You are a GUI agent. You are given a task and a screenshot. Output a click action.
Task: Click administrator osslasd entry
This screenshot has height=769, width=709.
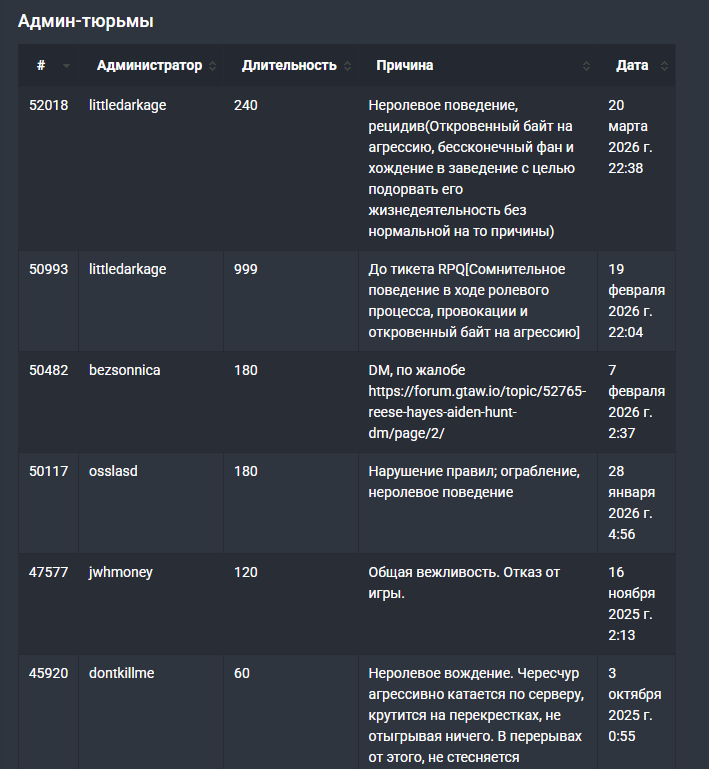(x=113, y=471)
